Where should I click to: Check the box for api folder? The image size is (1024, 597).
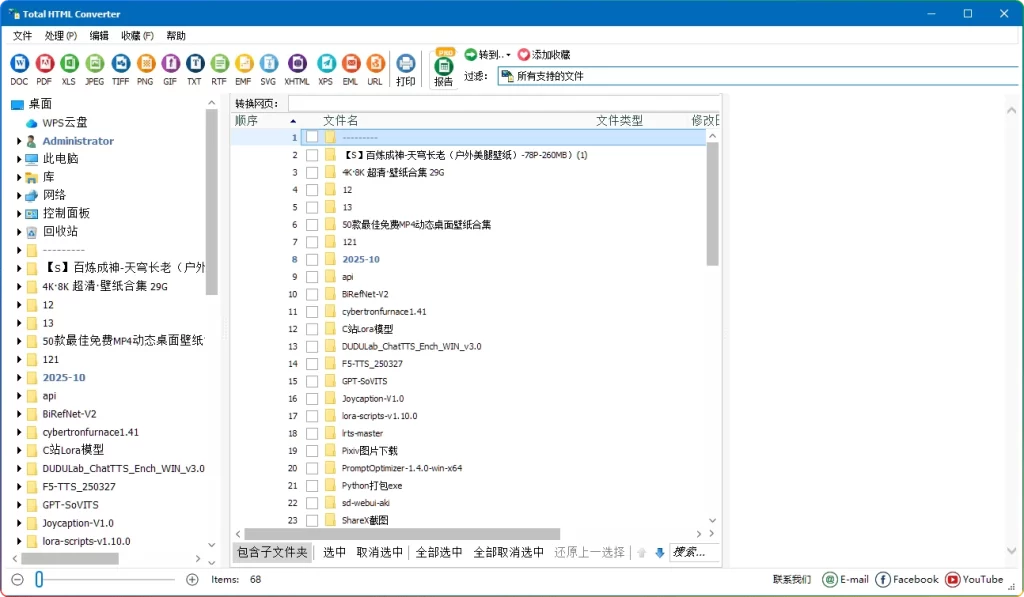312,277
